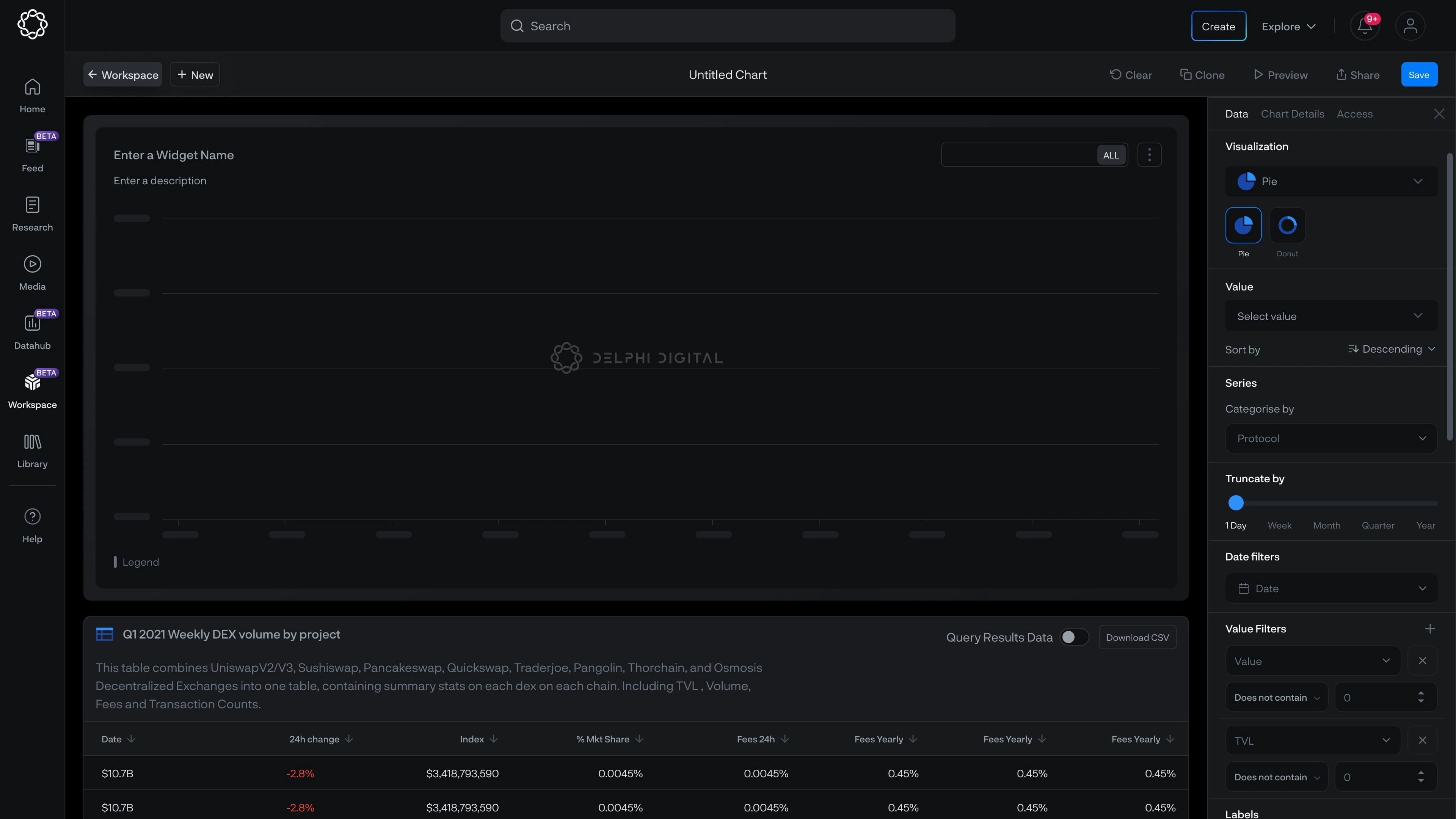Click into the Search field

point(728,26)
